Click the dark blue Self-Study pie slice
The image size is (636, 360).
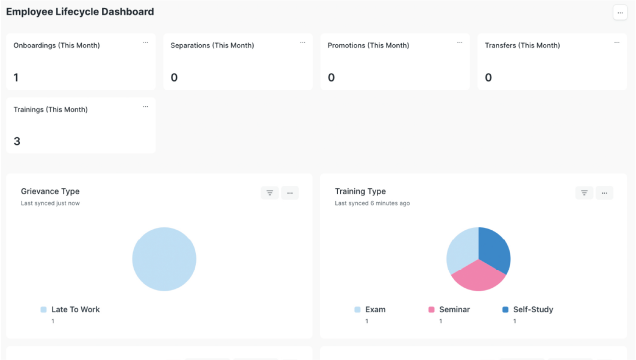point(495,249)
